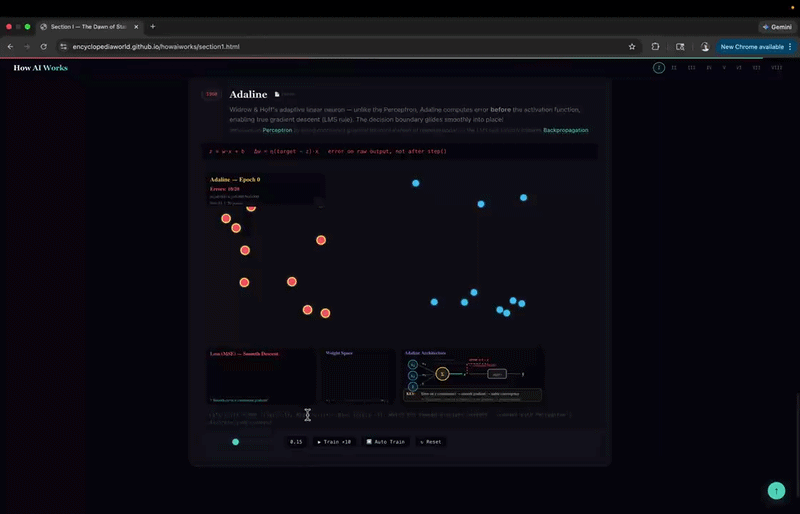Viewport: 800px width, 514px height.
Task: Toggle the Auto Train button
Action: point(385,441)
